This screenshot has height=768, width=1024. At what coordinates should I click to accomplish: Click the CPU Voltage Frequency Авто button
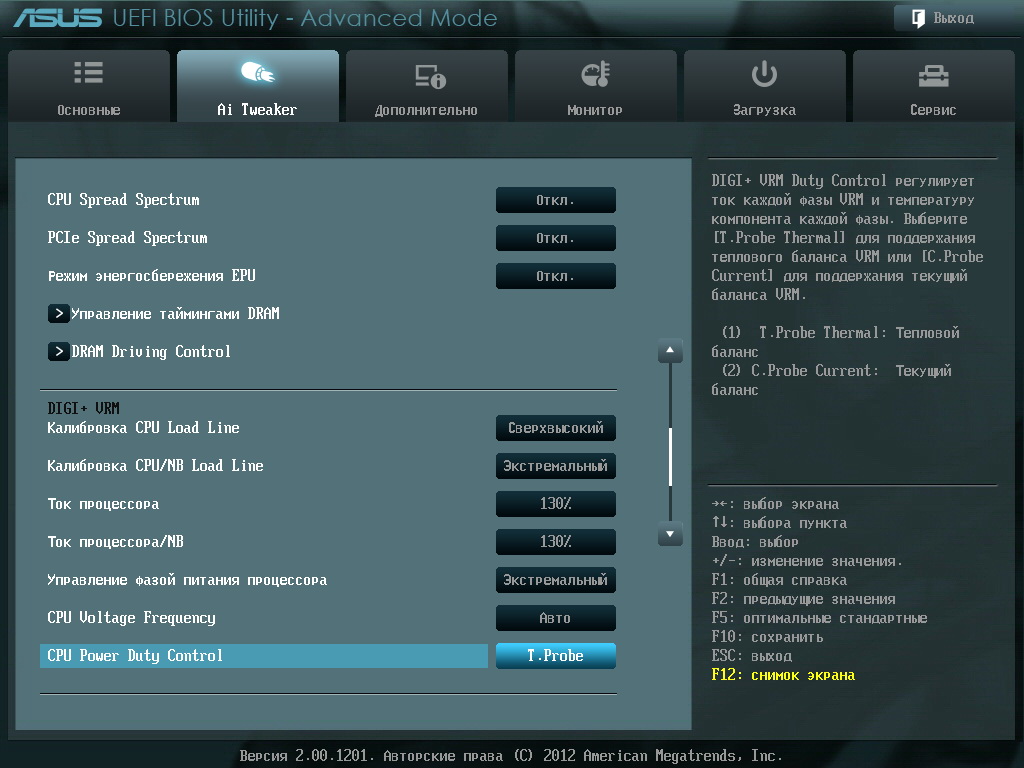click(555, 618)
